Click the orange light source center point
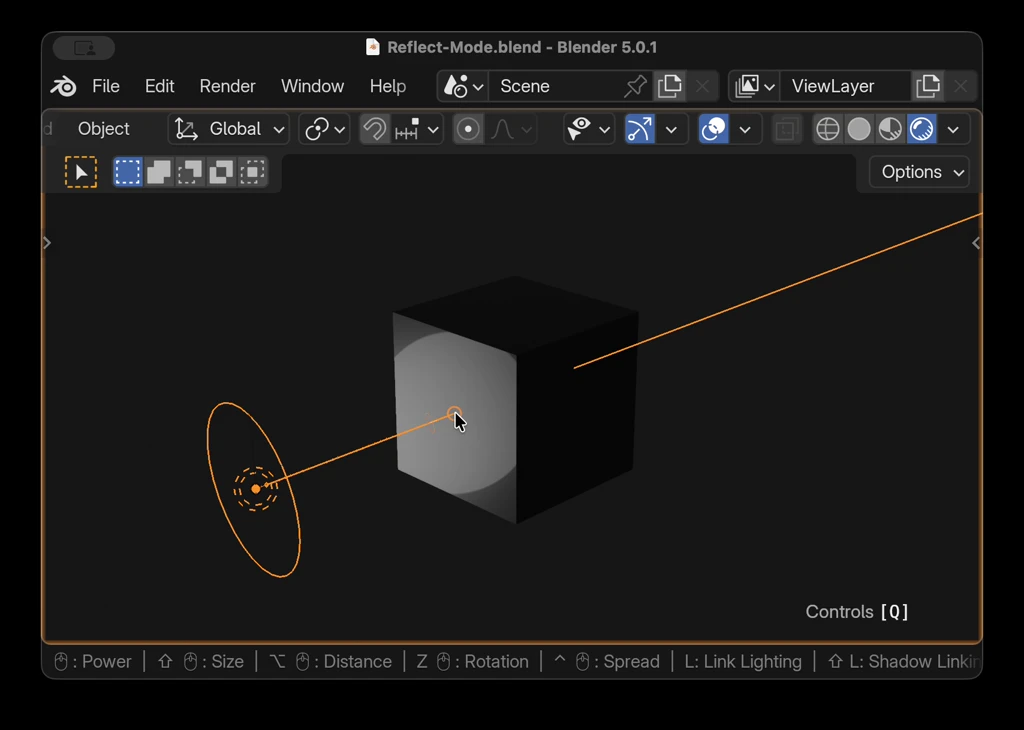 tap(256, 488)
